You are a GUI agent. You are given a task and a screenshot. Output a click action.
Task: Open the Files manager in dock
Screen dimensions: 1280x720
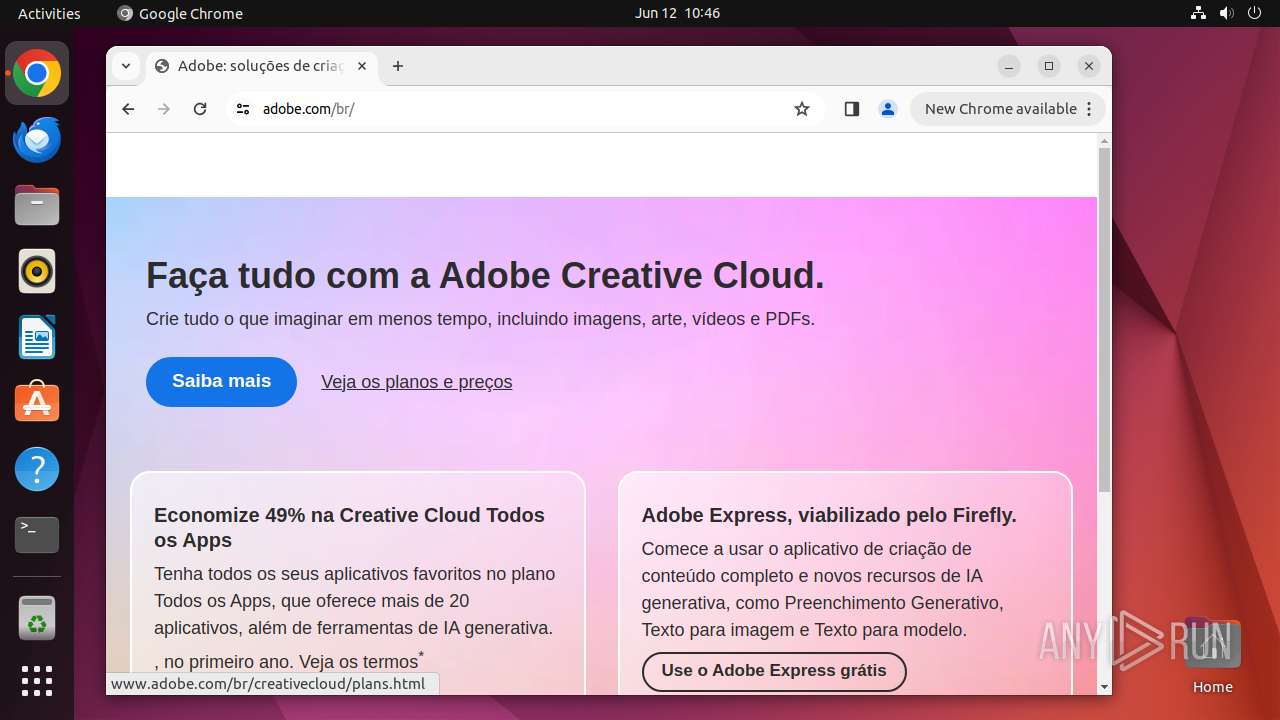pyautogui.click(x=37, y=205)
